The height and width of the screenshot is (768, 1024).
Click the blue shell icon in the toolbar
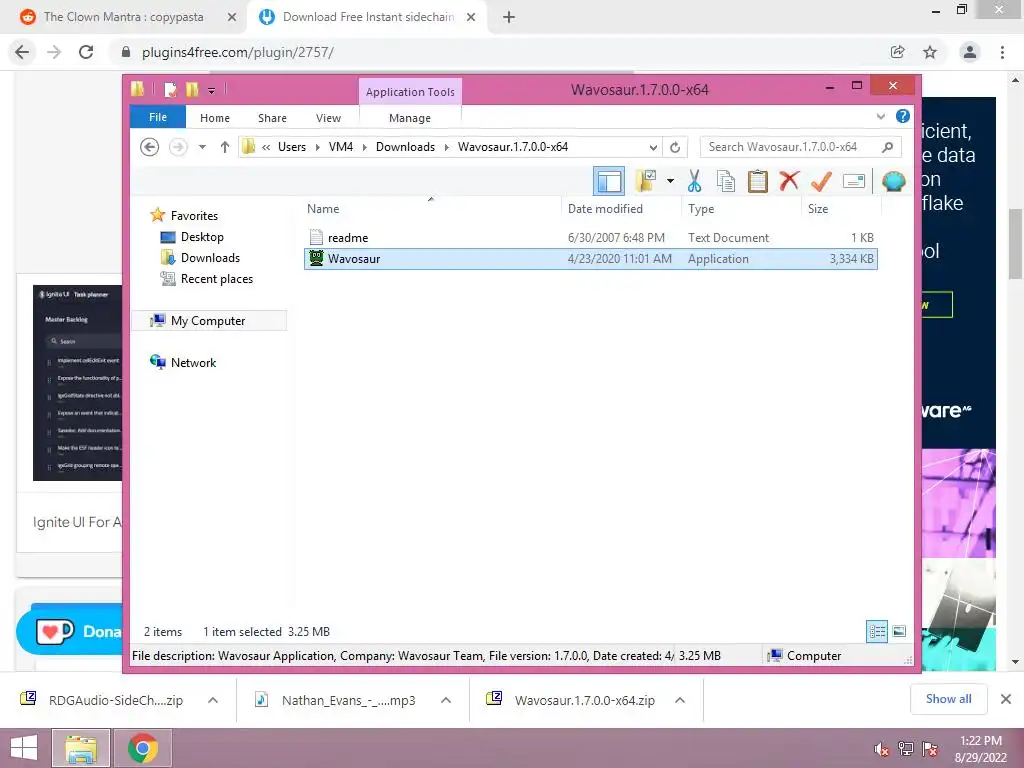click(893, 181)
